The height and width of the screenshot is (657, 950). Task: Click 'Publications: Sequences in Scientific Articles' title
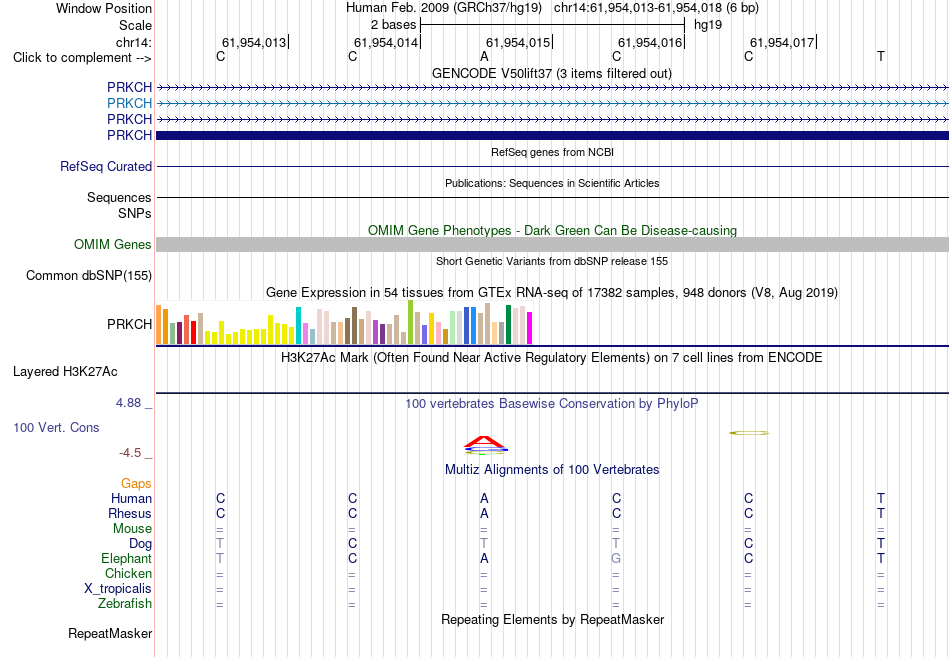(x=552, y=183)
